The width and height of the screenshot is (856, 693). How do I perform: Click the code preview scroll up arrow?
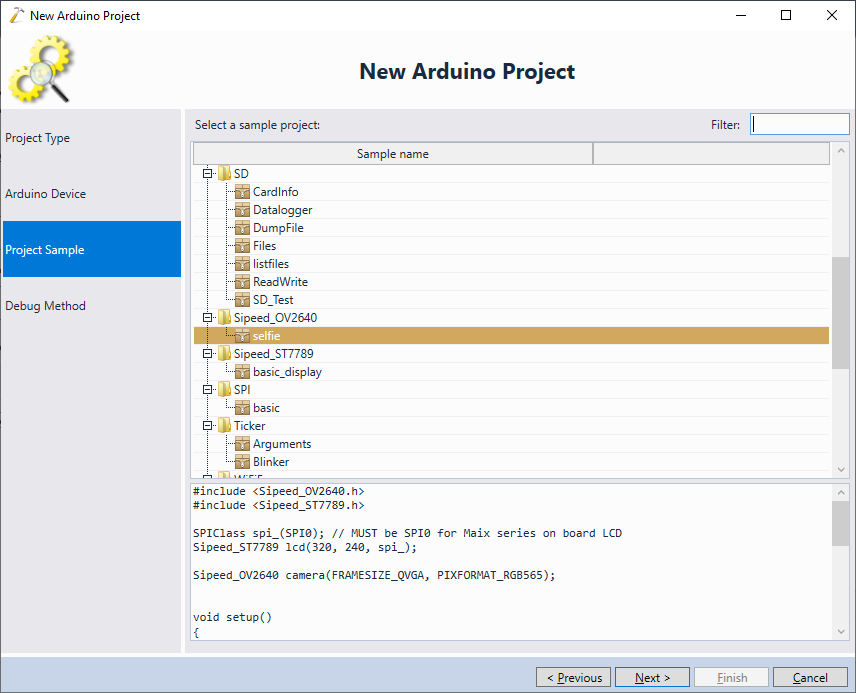point(841,493)
